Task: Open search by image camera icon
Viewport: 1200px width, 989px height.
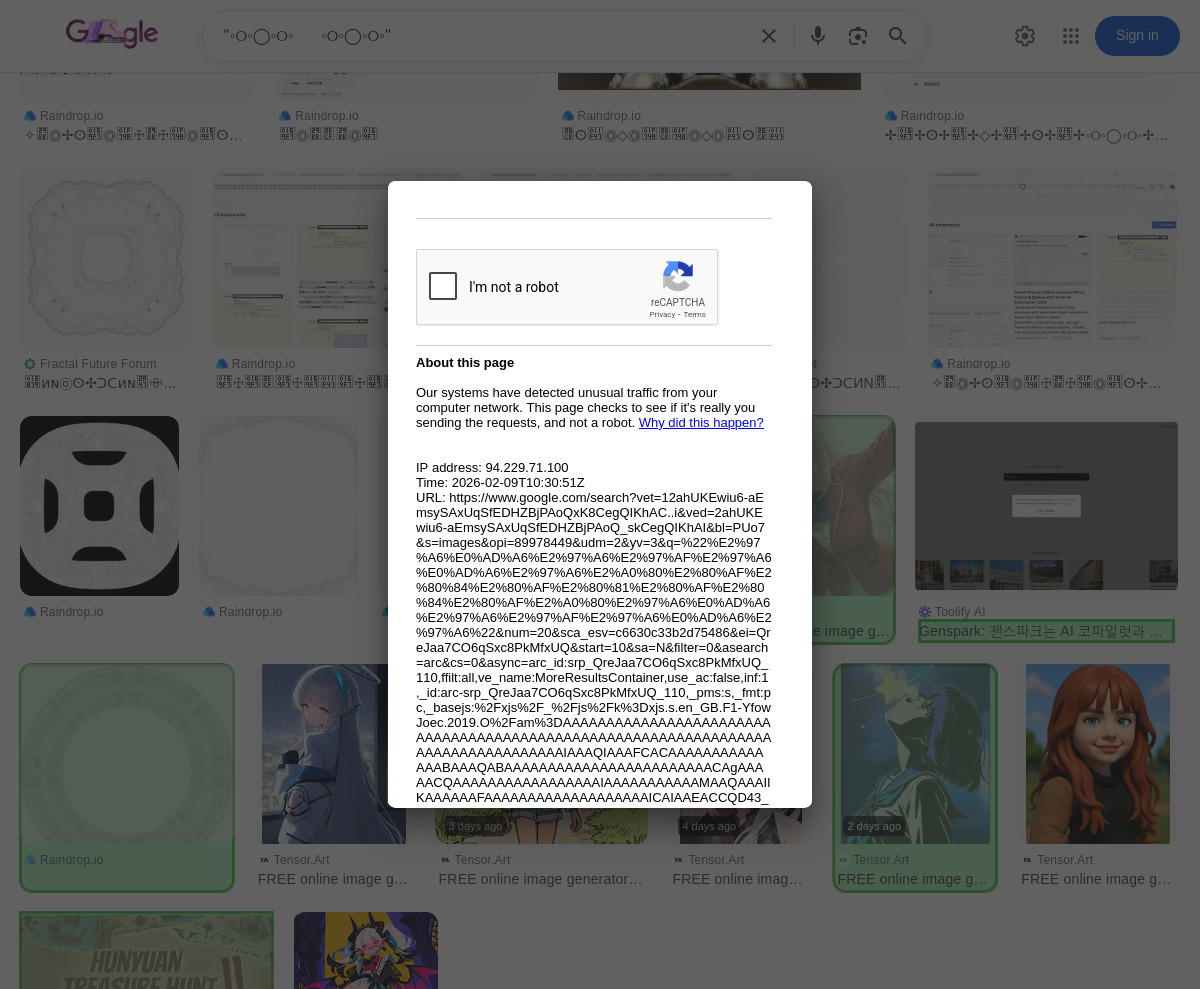Action: (x=857, y=36)
